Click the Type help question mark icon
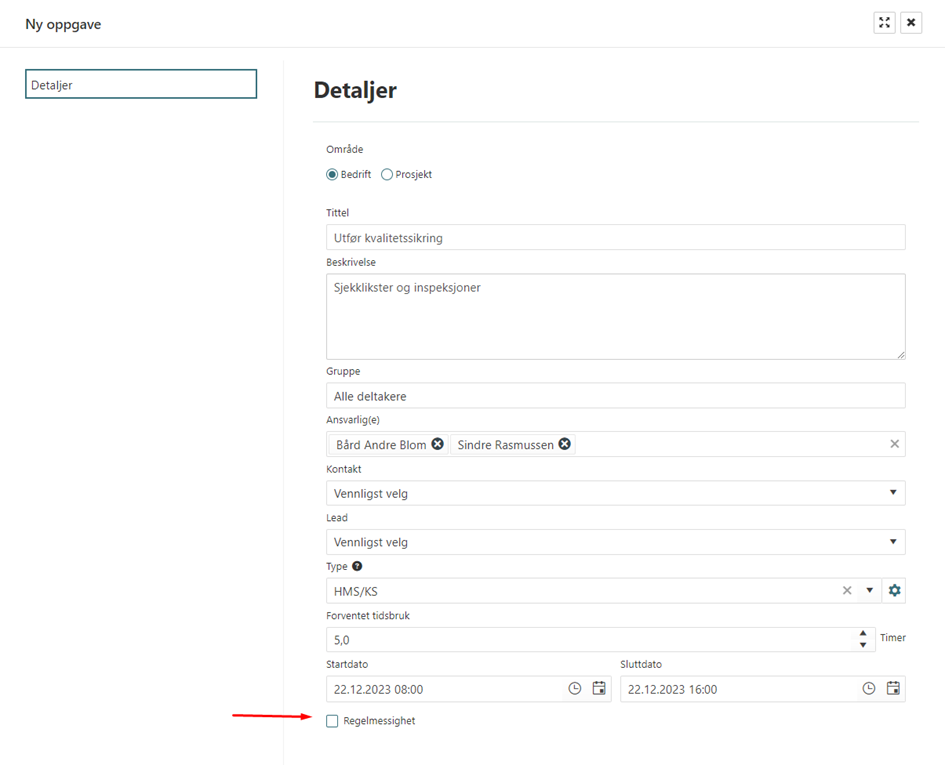The image size is (945, 765). tap(357, 566)
